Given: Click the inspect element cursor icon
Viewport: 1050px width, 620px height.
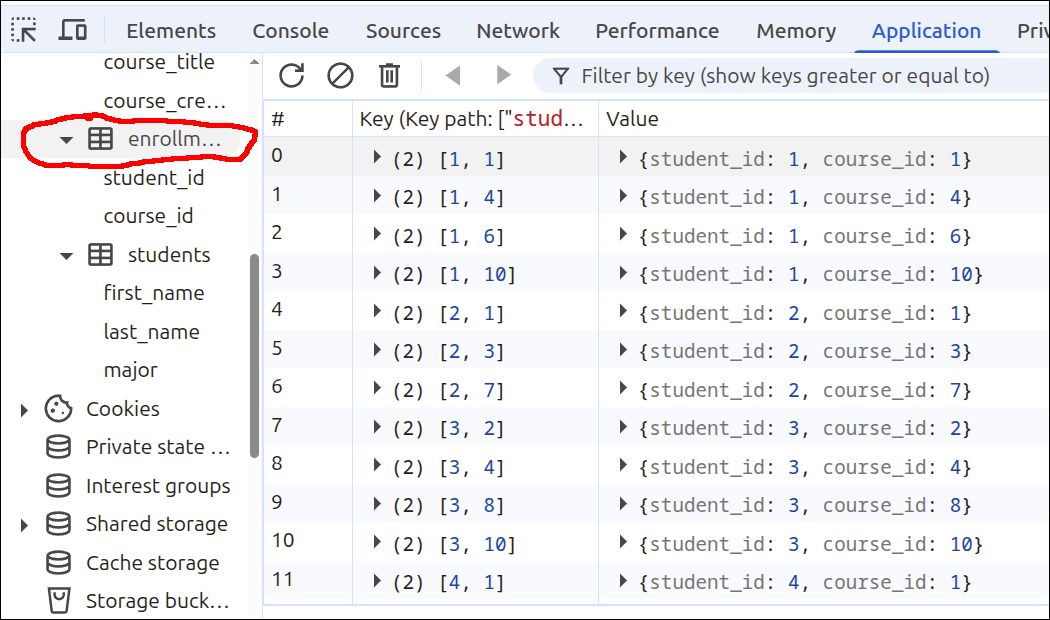Looking at the screenshot, I should tap(22, 30).
